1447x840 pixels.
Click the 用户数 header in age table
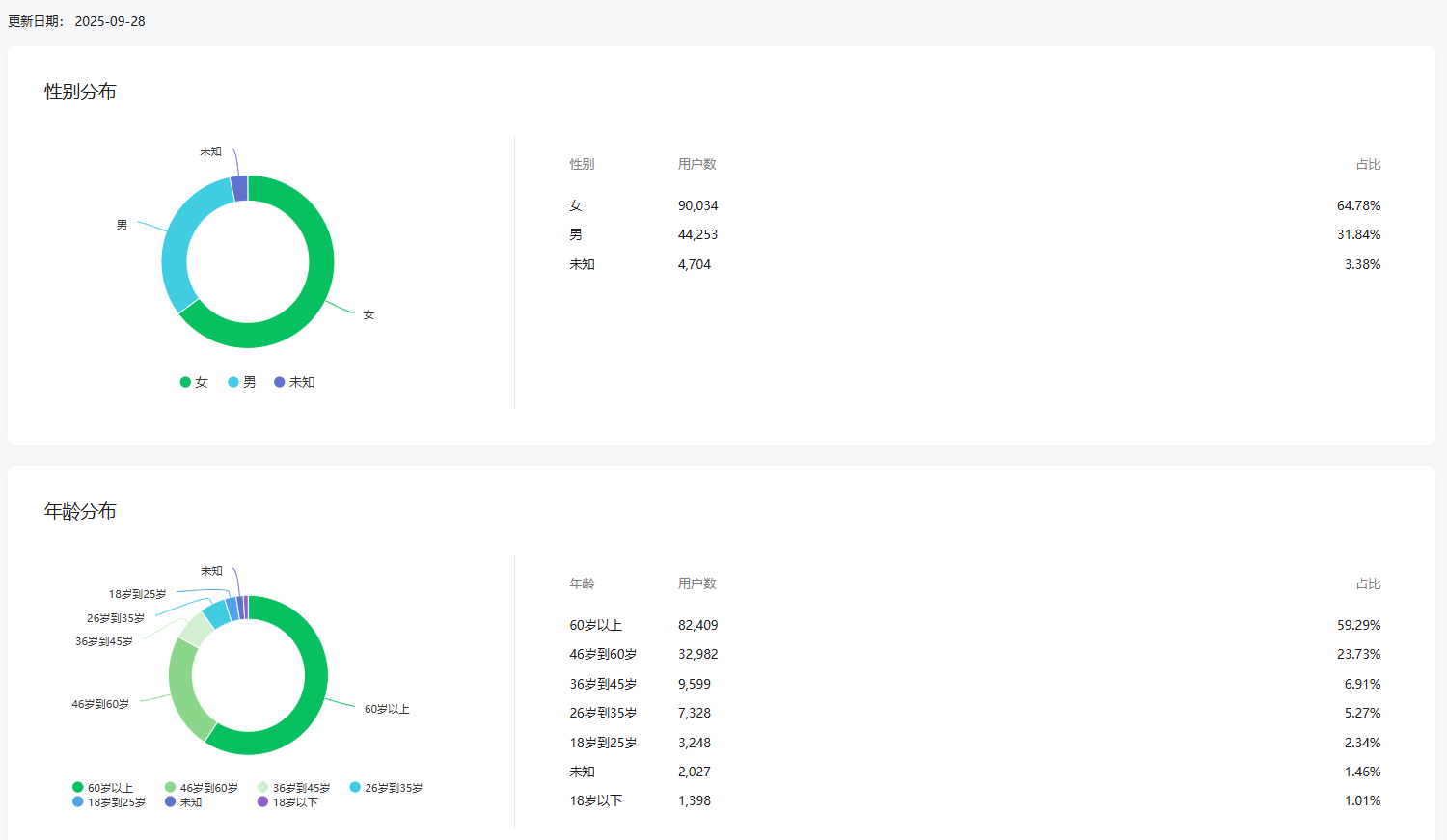click(x=696, y=583)
